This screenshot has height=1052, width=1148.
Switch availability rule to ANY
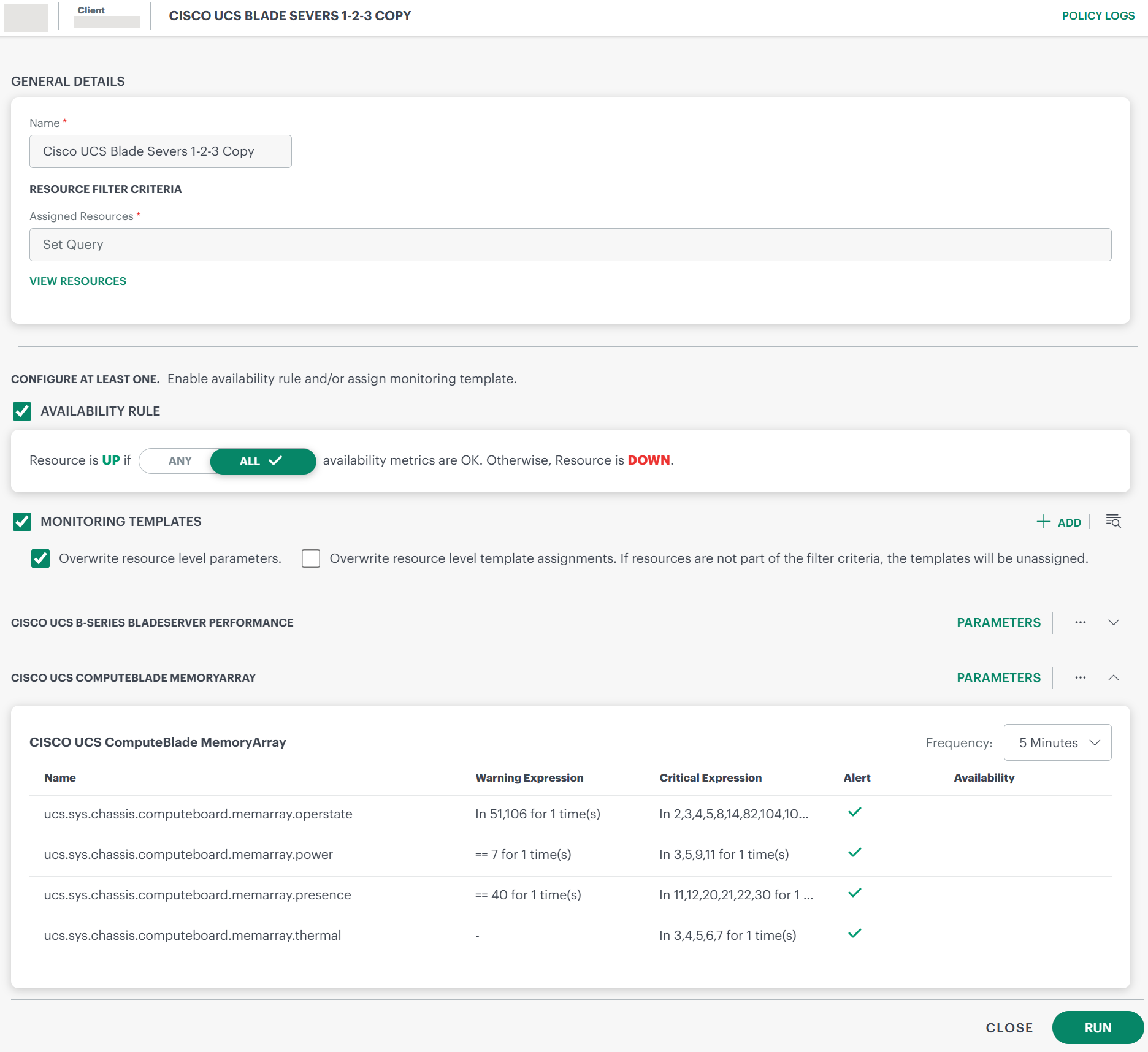point(178,461)
